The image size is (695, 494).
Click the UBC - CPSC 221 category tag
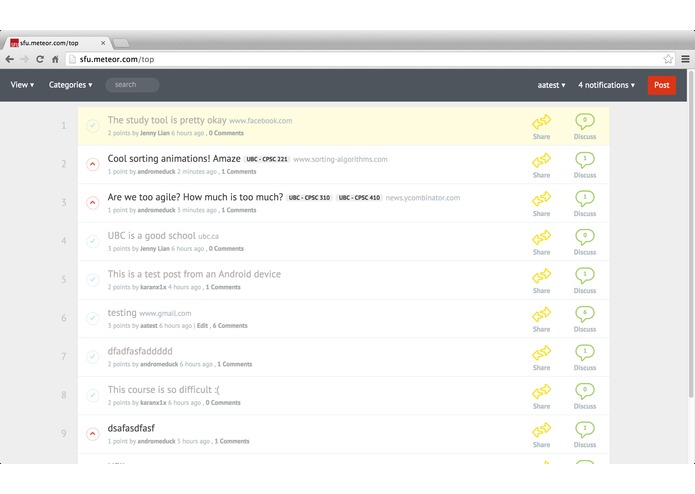pos(267,159)
